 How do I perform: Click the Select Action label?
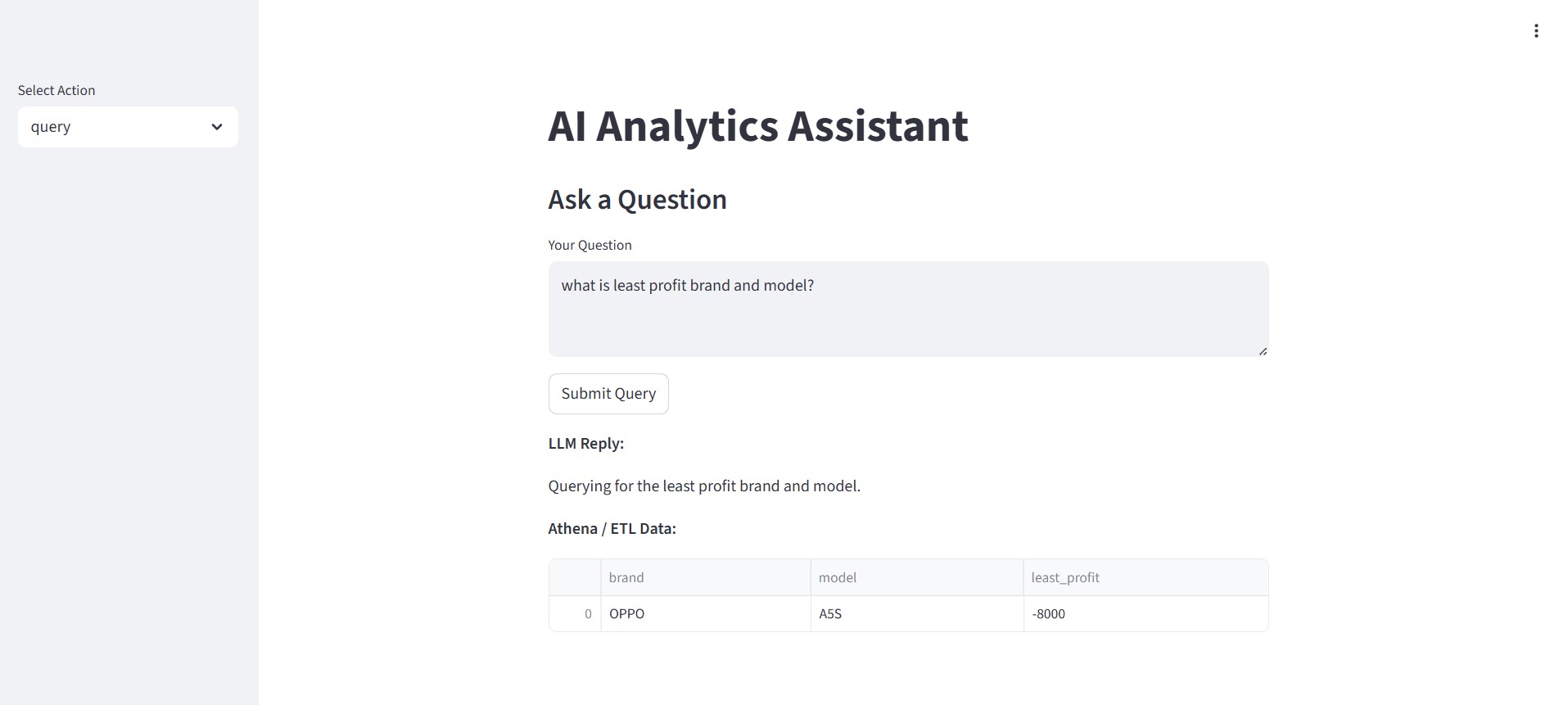(56, 90)
